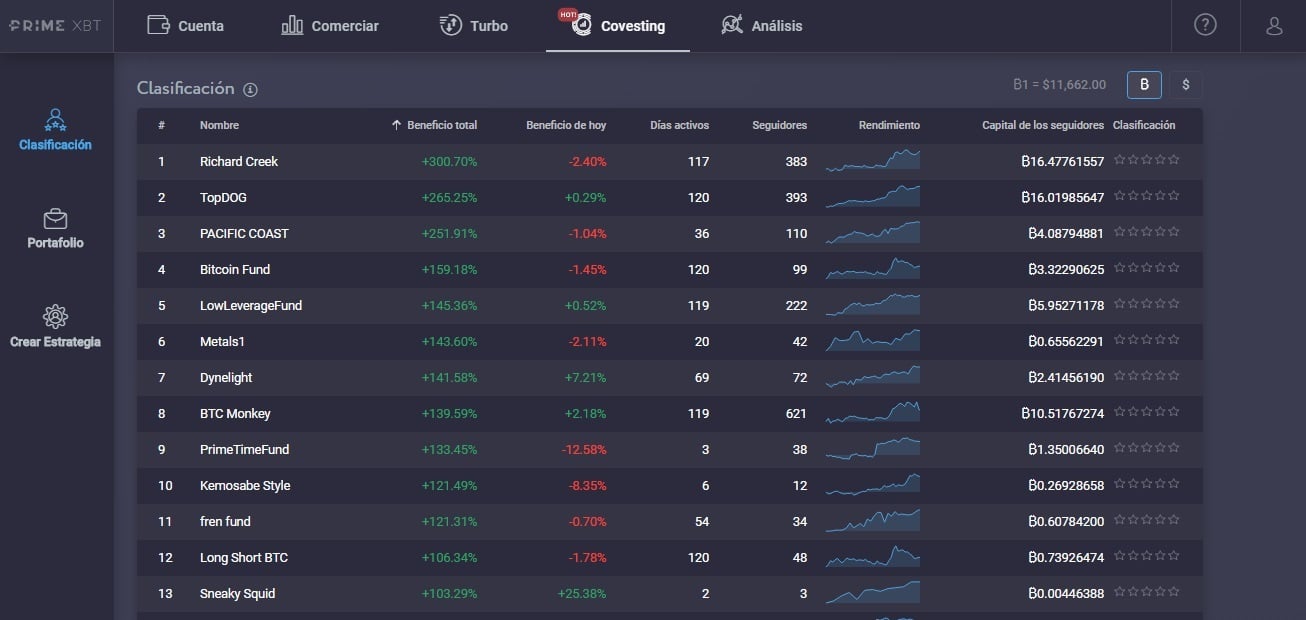Image resolution: width=1306 pixels, height=620 pixels.
Task: Switch to the Turbo tab
Action: 474,26
